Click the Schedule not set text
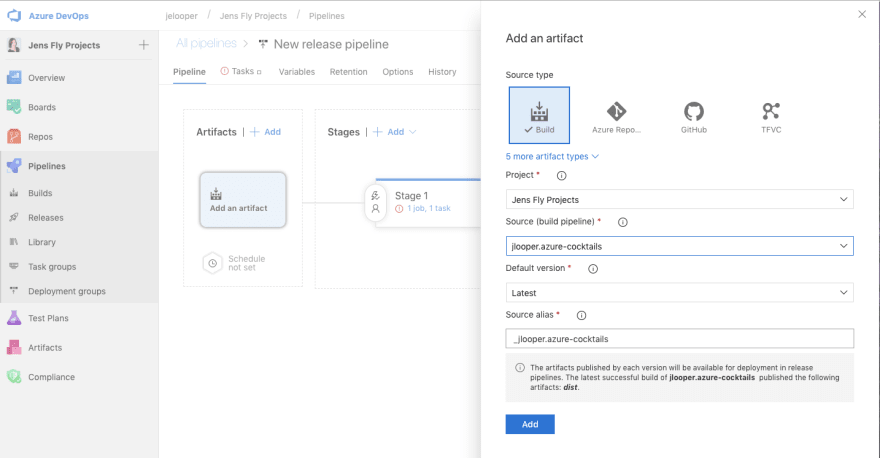The image size is (880, 458). [x=246, y=263]
